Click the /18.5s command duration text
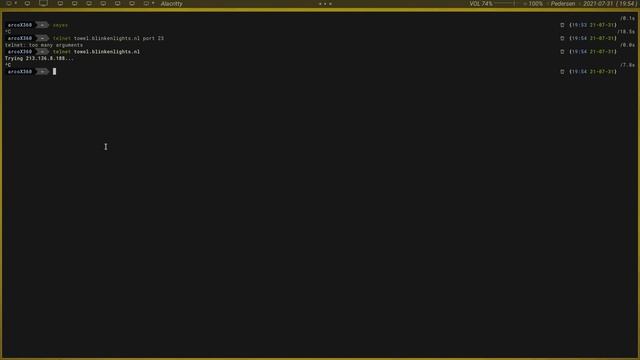Screen dimensions: 640x360 (626, 31)
